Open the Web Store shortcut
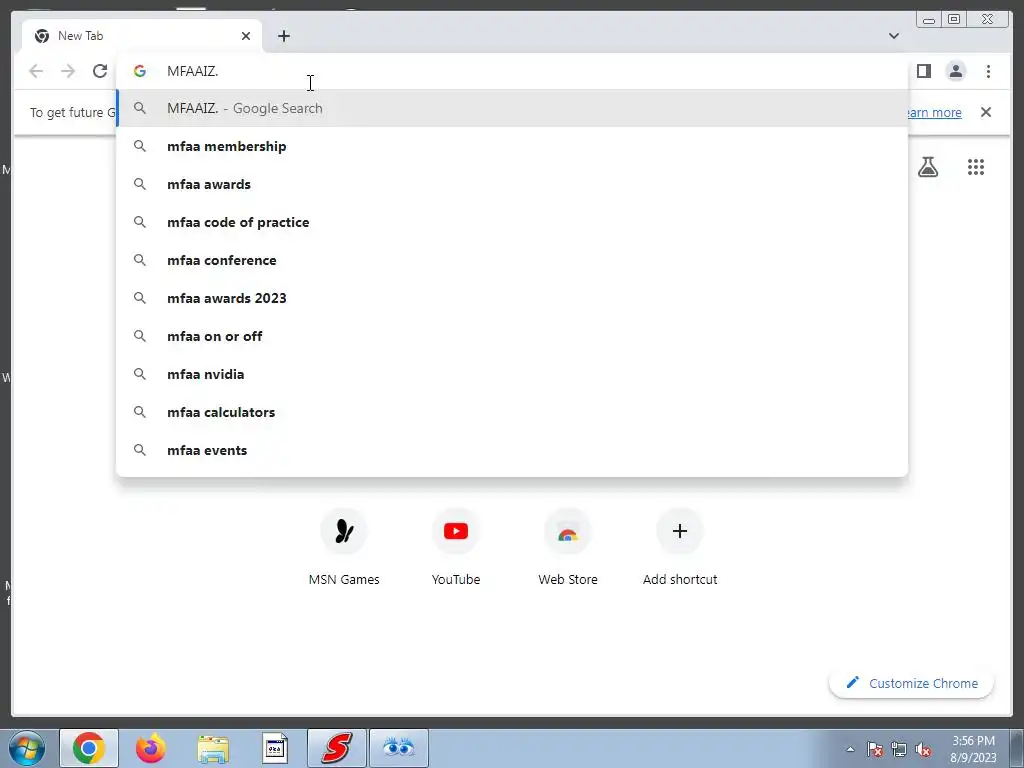The height and width of the screenshot is (768, 1024). tap(568, 547)
